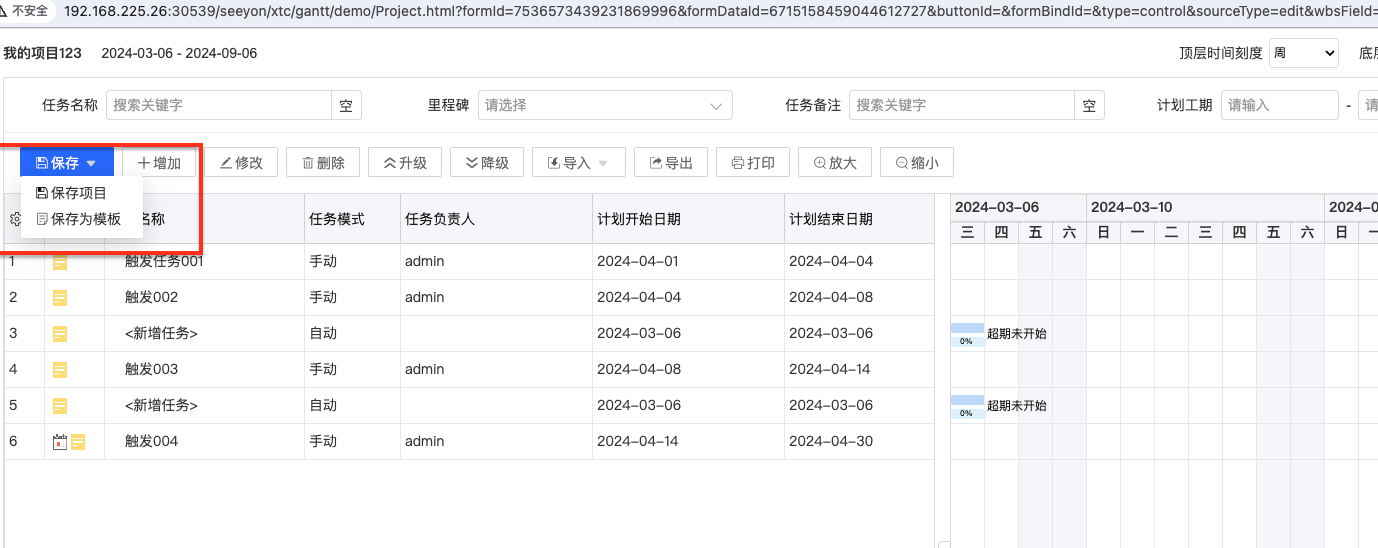This screenshot has width=1378, height=548.
Task: Click the 空 button beside 任务备注 search
Action: 1089,105
